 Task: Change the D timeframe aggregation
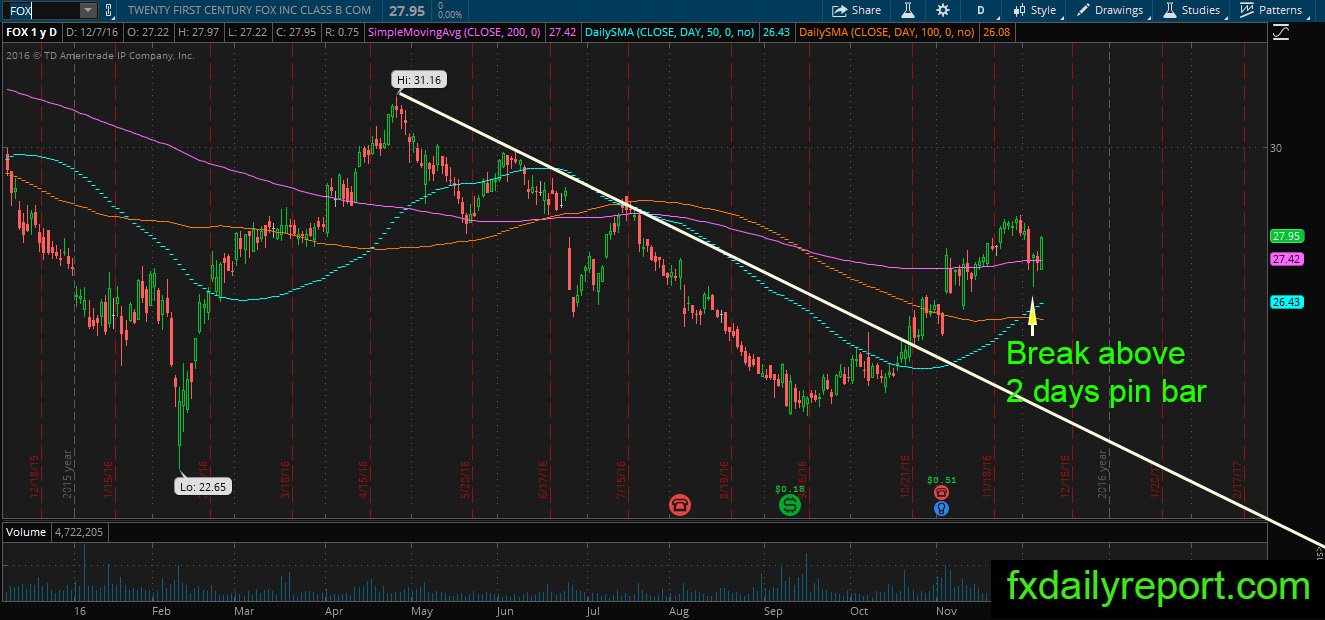click(981, 10)
